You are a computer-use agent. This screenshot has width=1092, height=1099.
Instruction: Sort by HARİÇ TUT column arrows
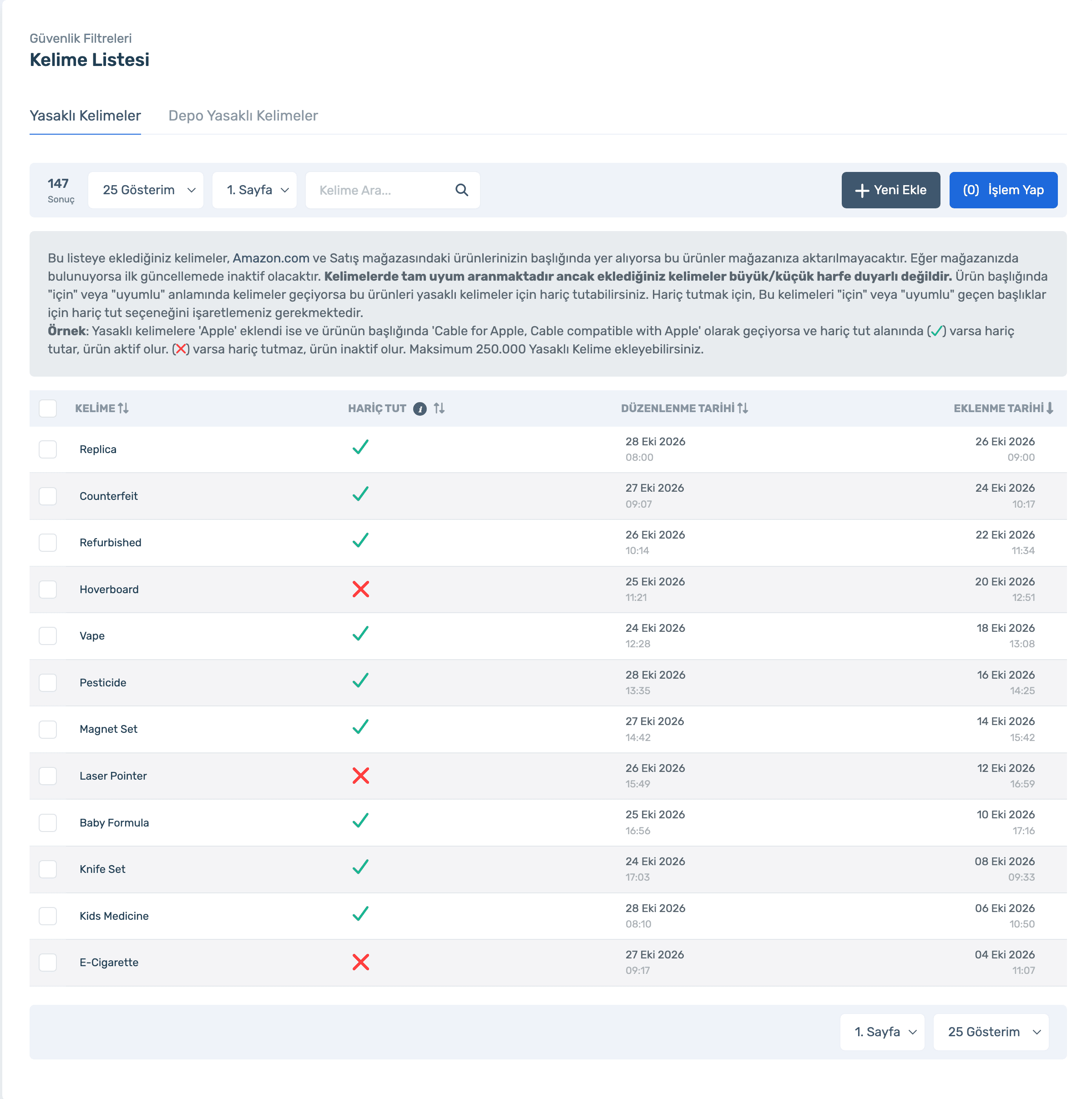click(x=439, y=408)
